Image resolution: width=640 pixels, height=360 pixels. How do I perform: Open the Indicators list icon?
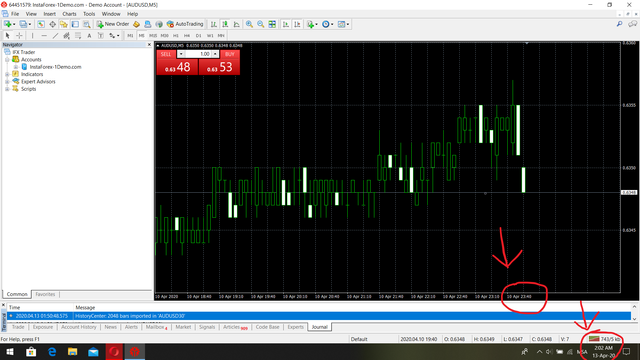tap(311, 24)
